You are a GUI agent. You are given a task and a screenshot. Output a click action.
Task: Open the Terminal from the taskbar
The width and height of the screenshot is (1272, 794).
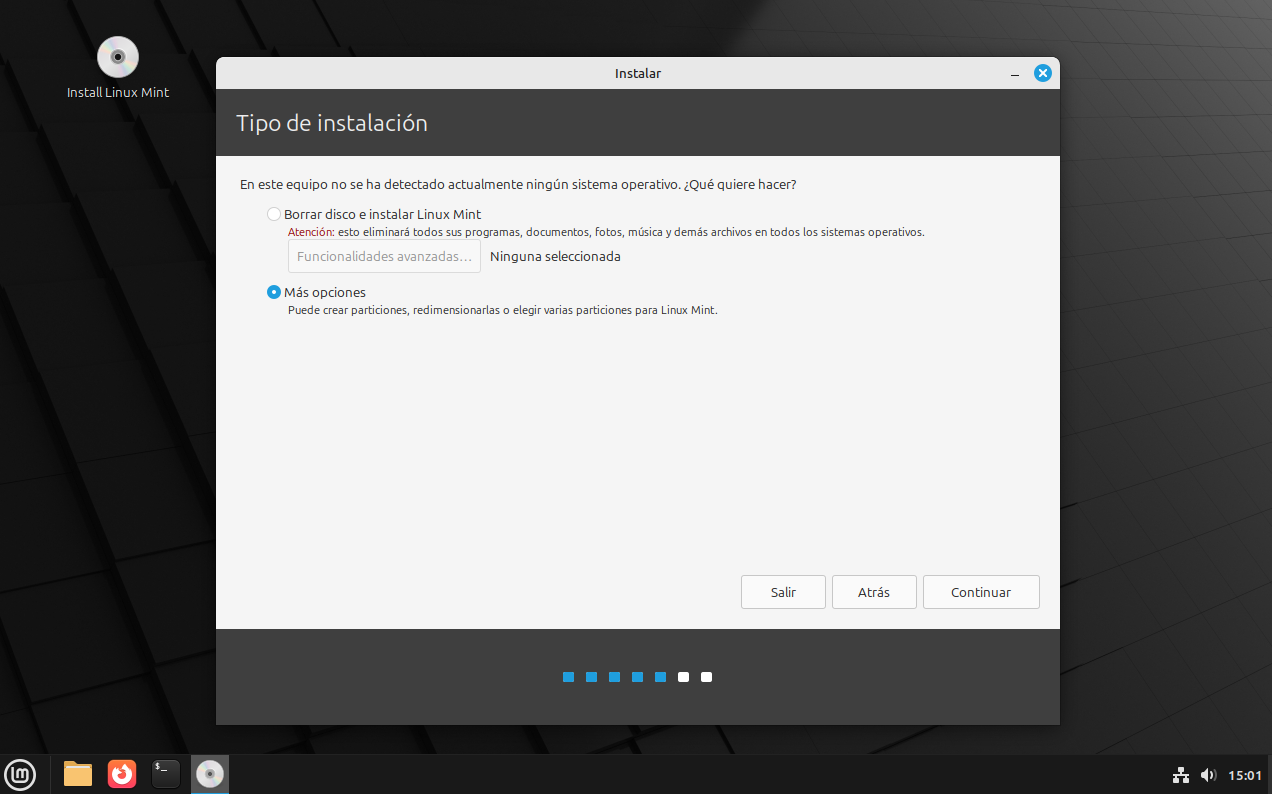point(166,774)
